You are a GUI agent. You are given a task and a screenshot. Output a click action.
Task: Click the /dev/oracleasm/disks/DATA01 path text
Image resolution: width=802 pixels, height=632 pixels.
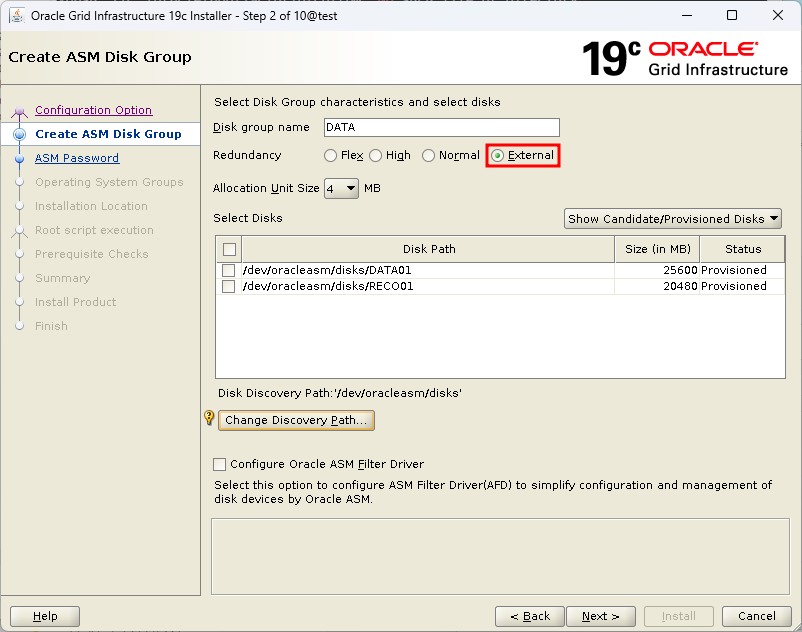[327, 270]
